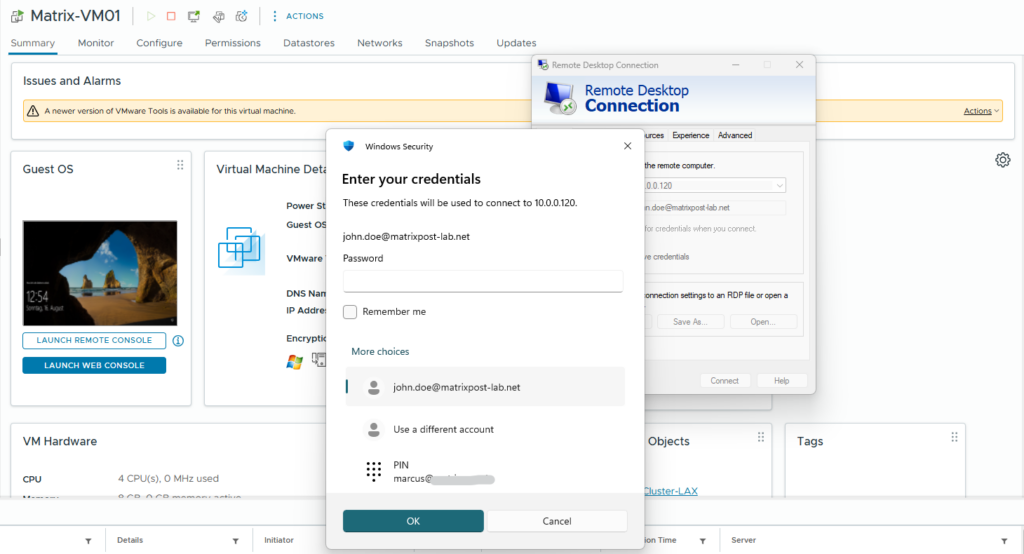
Task: Click the Matrix-VM01 virtual machine icon
Action: (x=17, y=16)
